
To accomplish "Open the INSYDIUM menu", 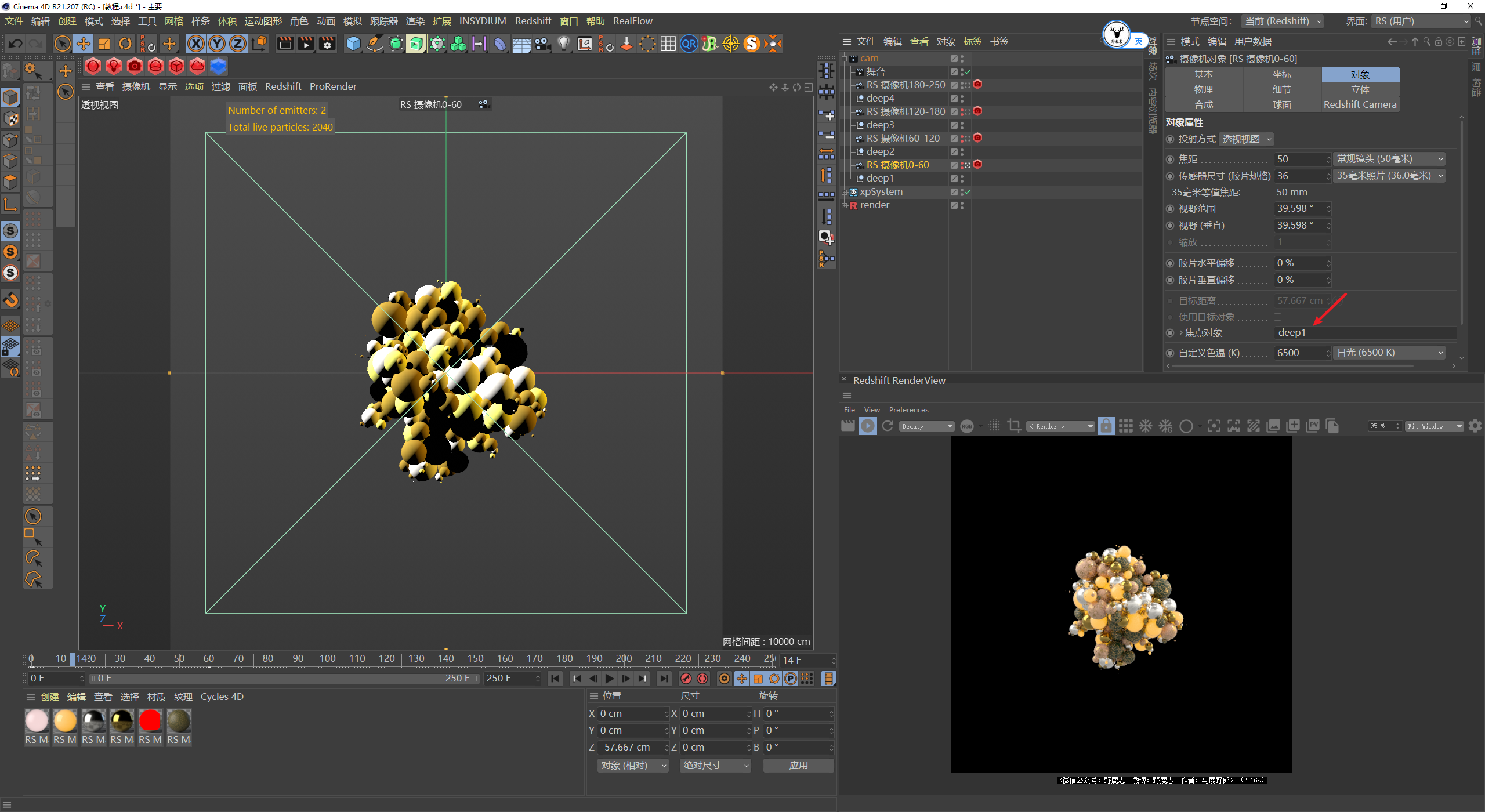I will (483, 21).
